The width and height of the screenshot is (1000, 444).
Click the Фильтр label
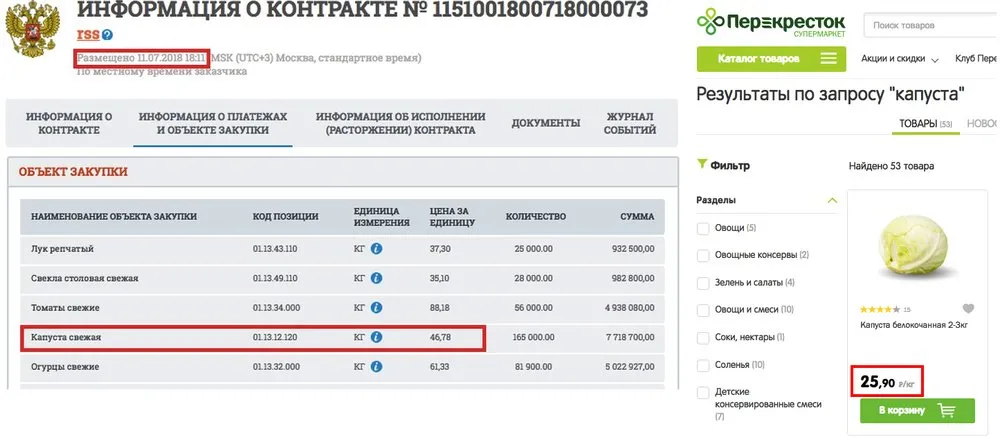pos(730,166)
